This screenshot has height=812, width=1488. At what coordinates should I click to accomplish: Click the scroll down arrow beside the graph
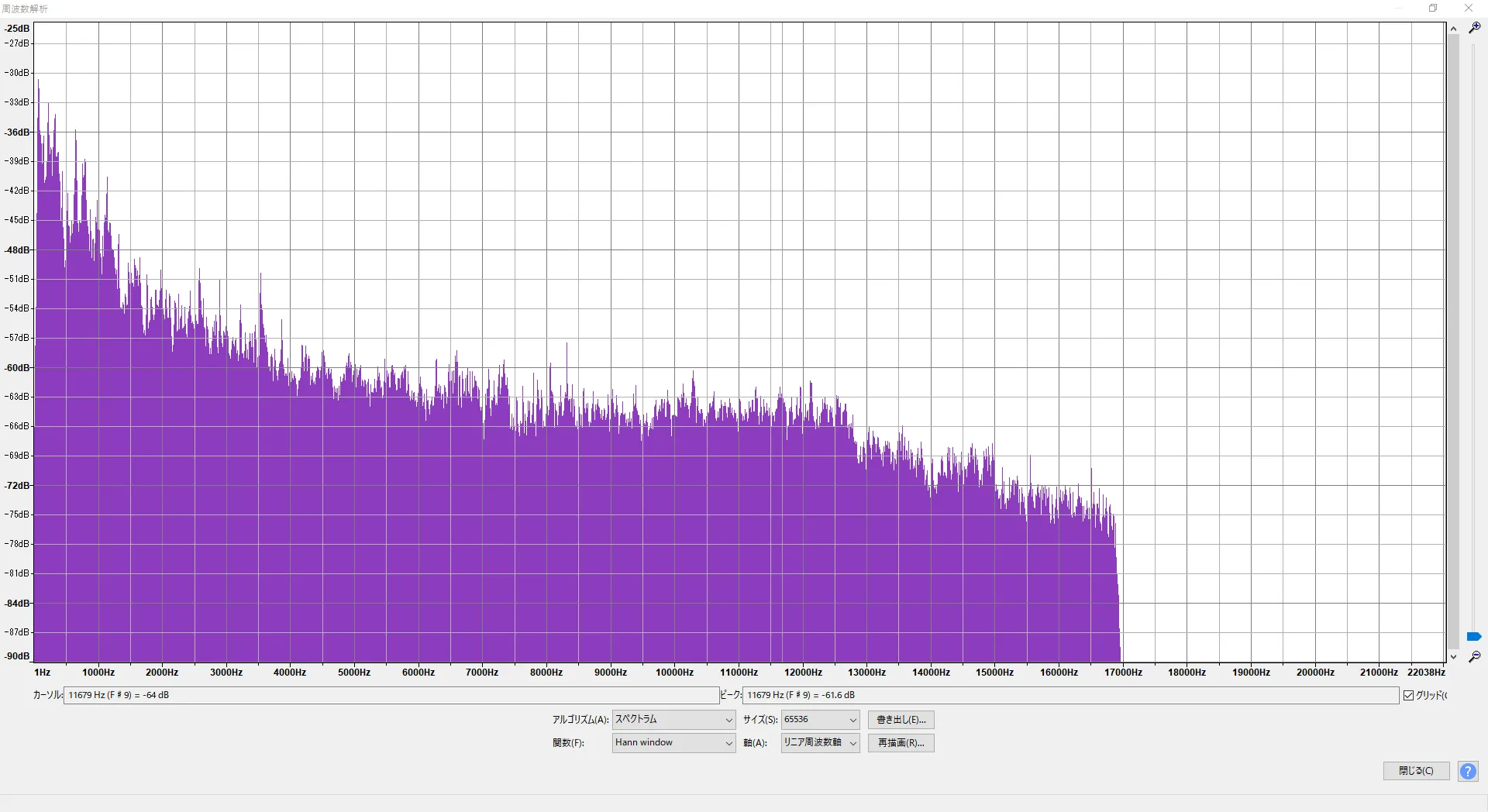pyautogui.click(x=1453, y=656)
